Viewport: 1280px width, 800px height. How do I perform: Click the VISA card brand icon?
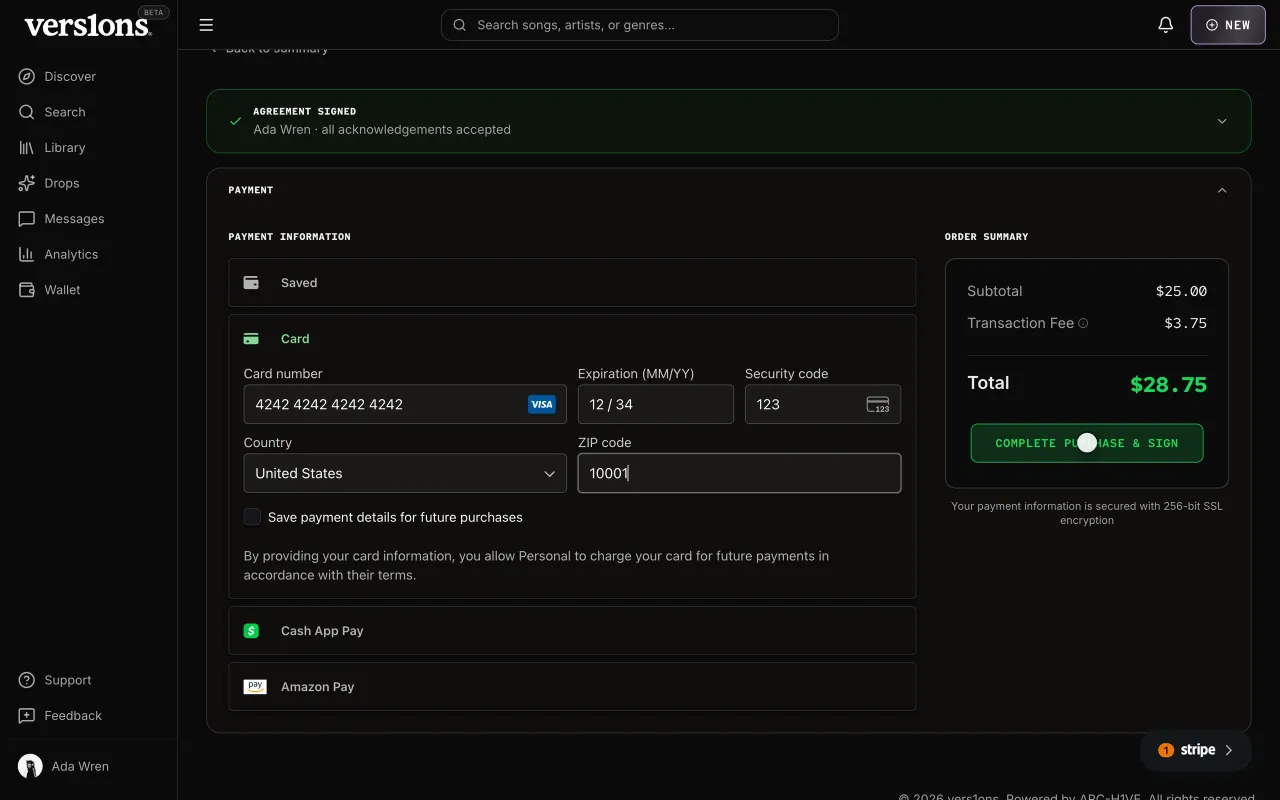(542, 404)
